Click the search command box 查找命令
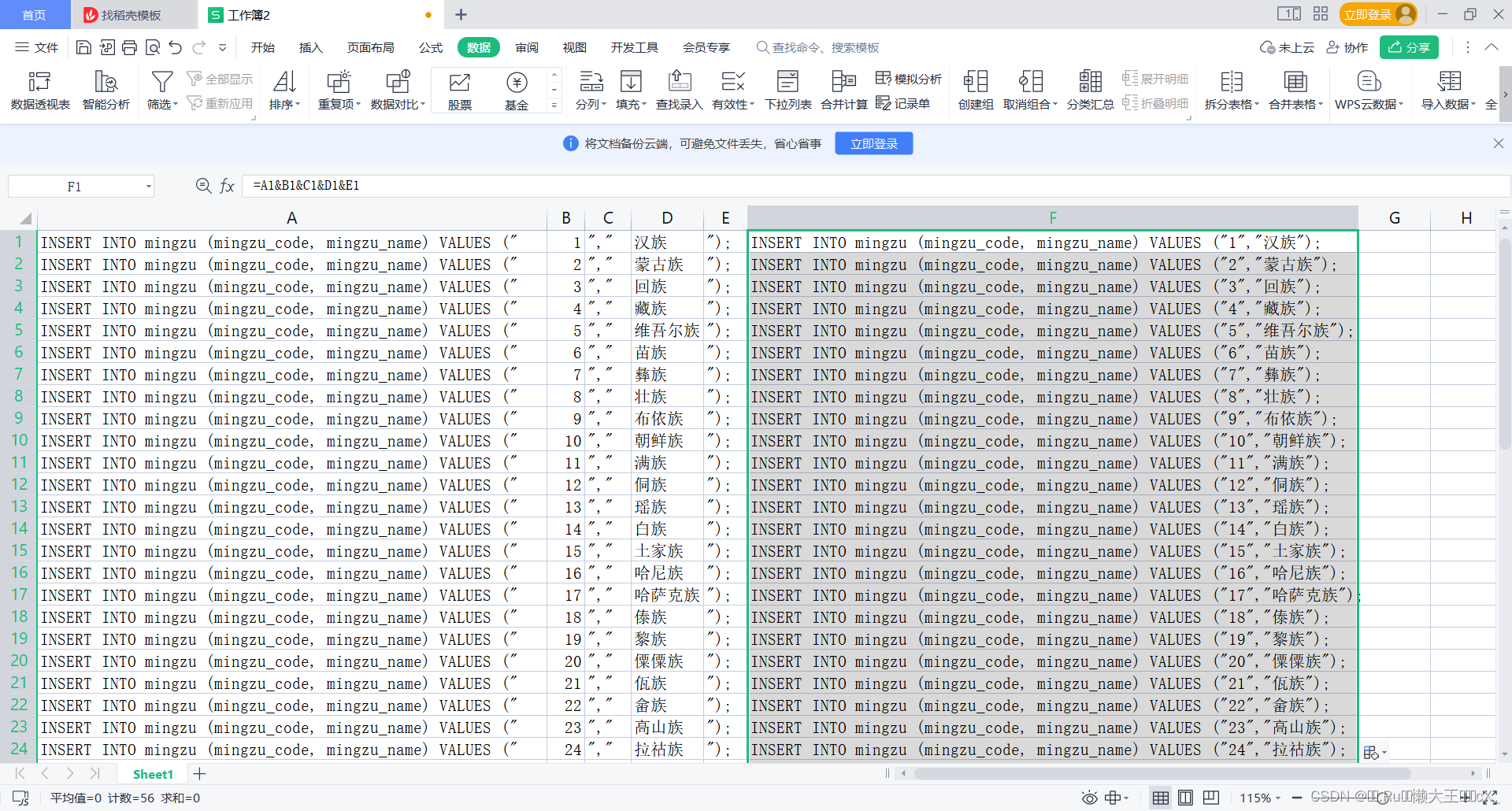The height and width of the screenshot is (811, 1512). tap(819, 47)
